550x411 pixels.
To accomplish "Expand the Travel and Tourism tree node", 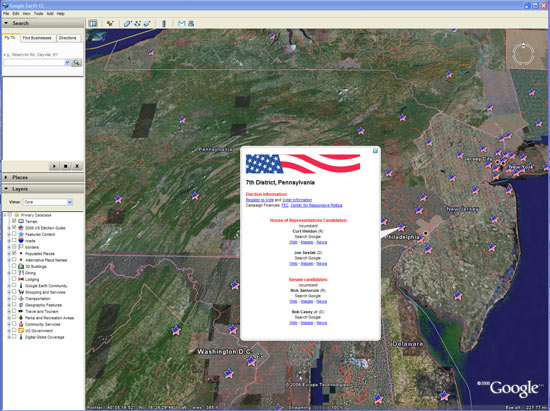I will point(9,311).
